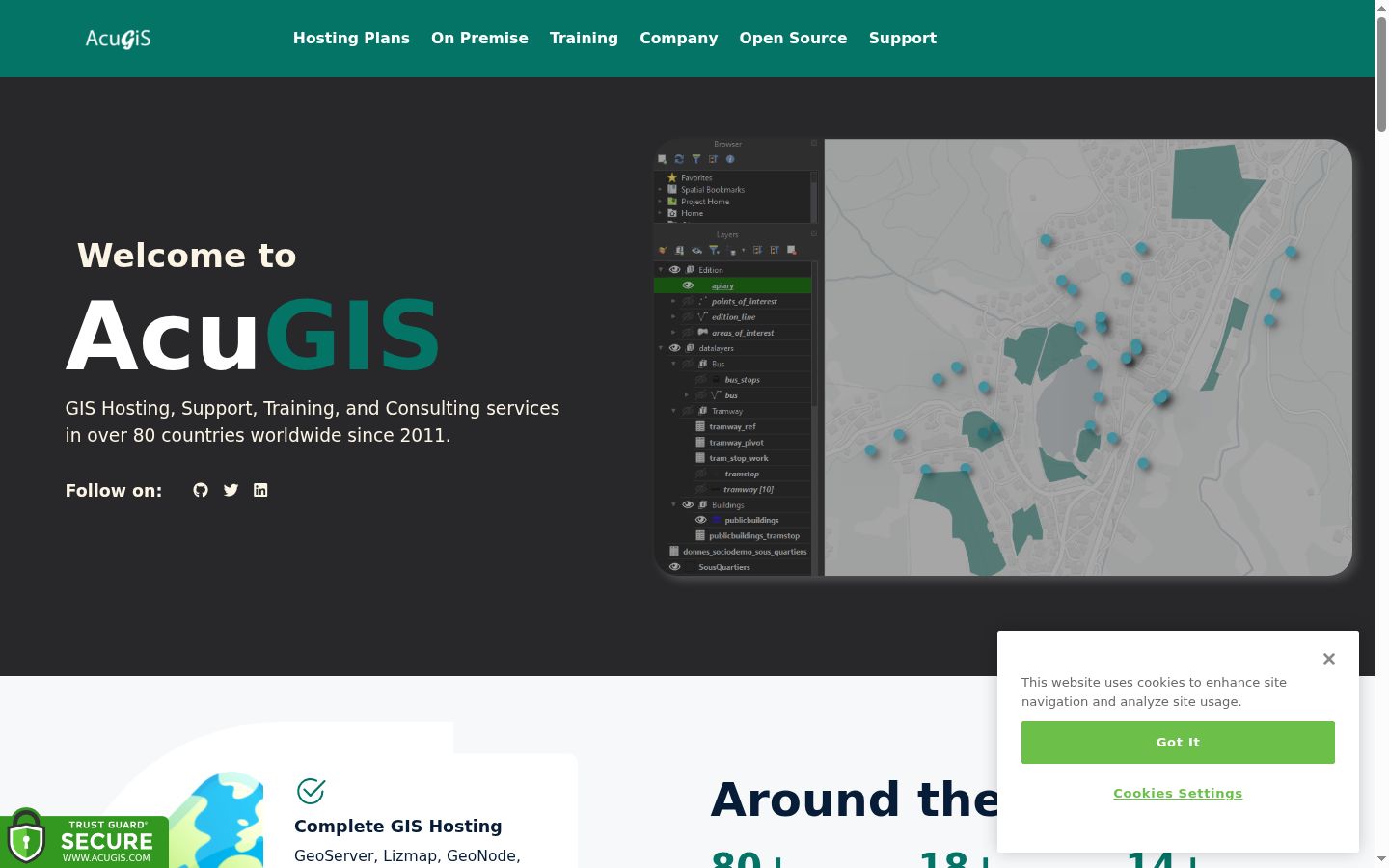This screenshot has height=868, width=1389.
Task: Click the "Welcome to" heading
Action: click(x=187, y=256)
